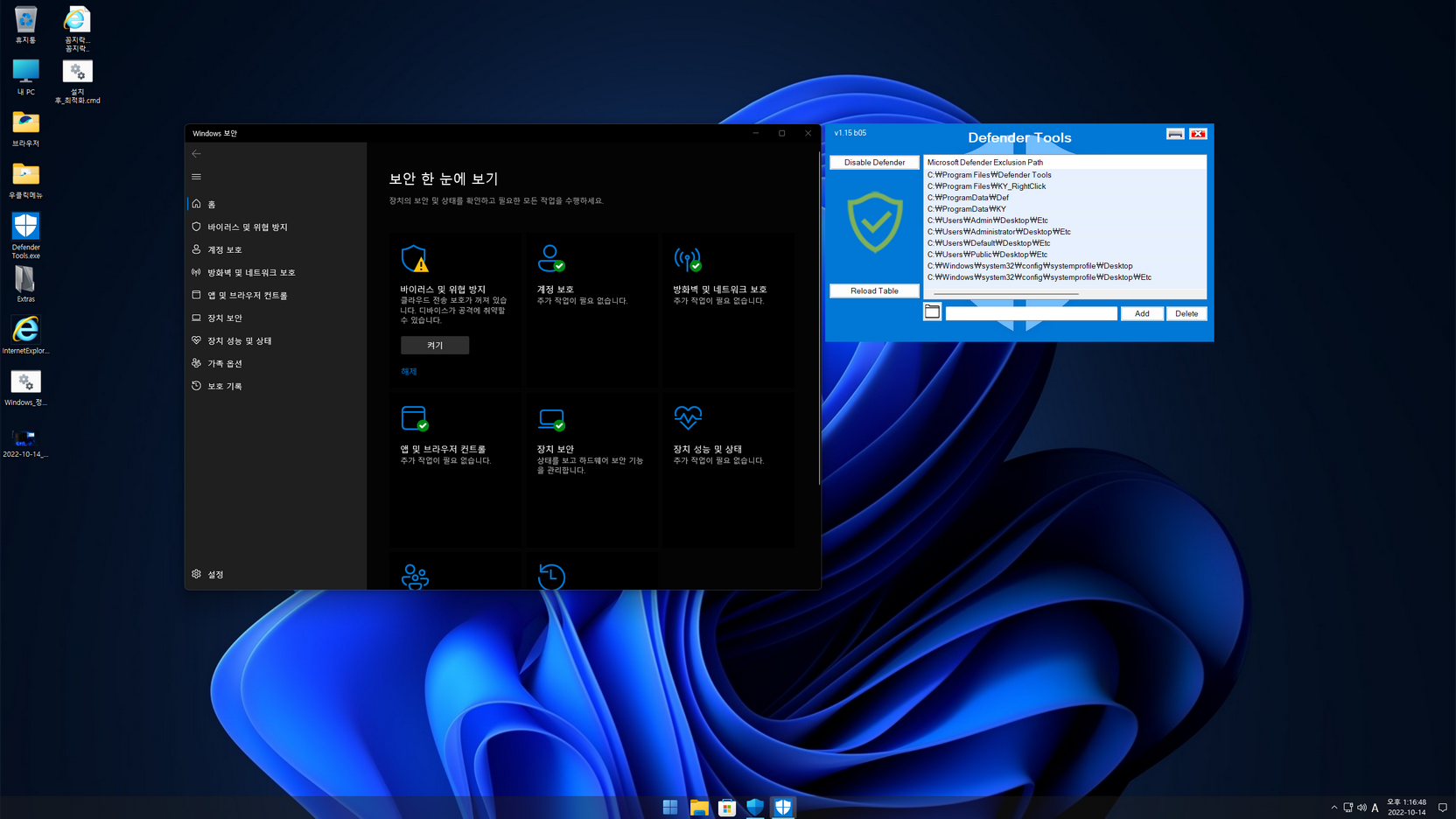Open 보호 기록 sidebar item
This screenshot has width=1456, height=819.
pos(276,386)
